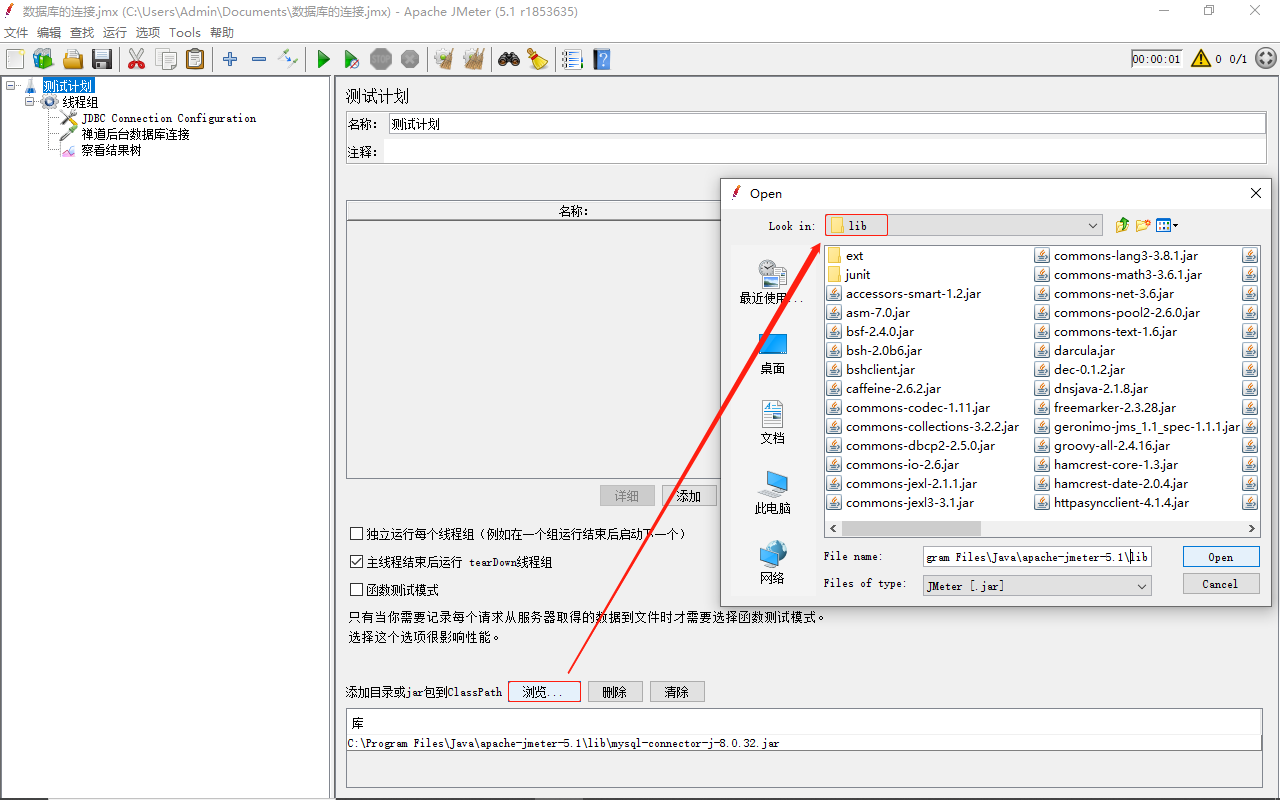This screenshot has height=800, width=1280.
Task: Toggle functional test mode checkbox
Action: coord(356,590)
